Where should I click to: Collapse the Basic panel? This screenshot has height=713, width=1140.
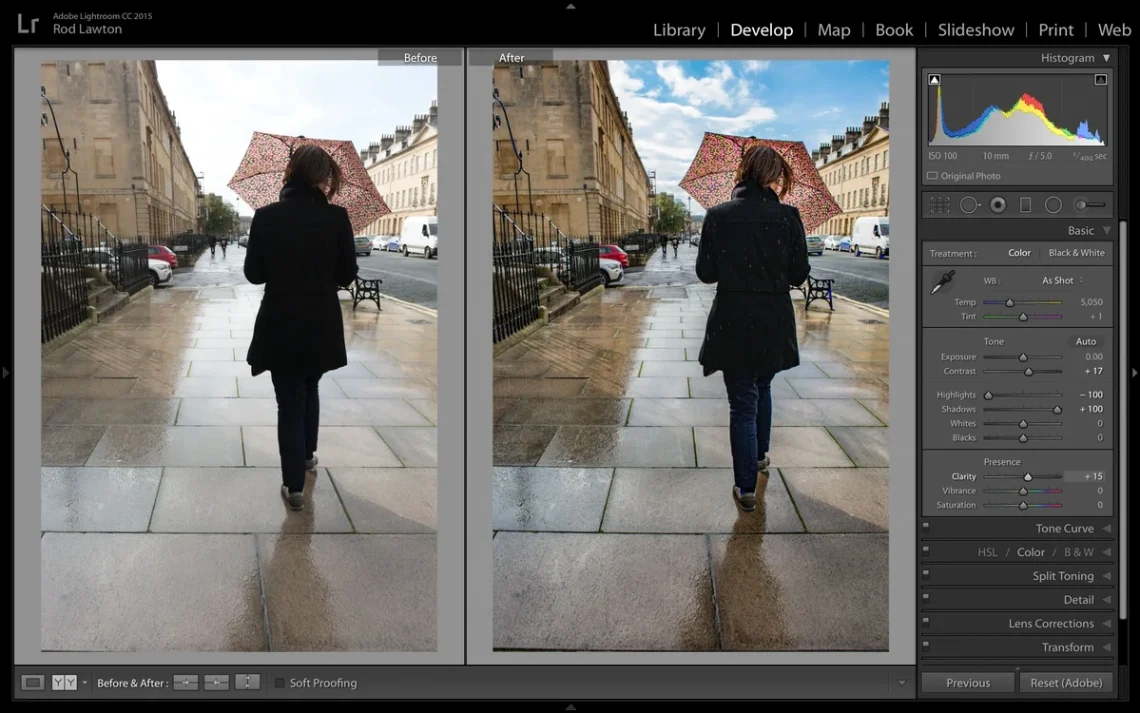point(1107,230)
